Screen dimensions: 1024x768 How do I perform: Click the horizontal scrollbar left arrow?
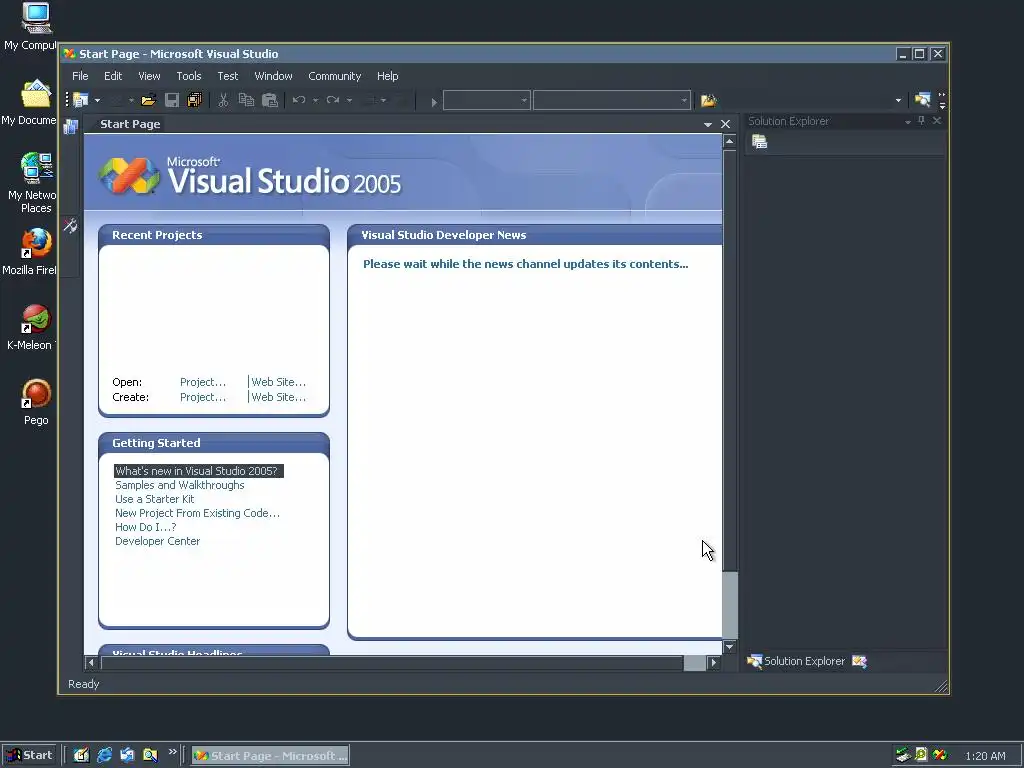click(x=91, y=663)
